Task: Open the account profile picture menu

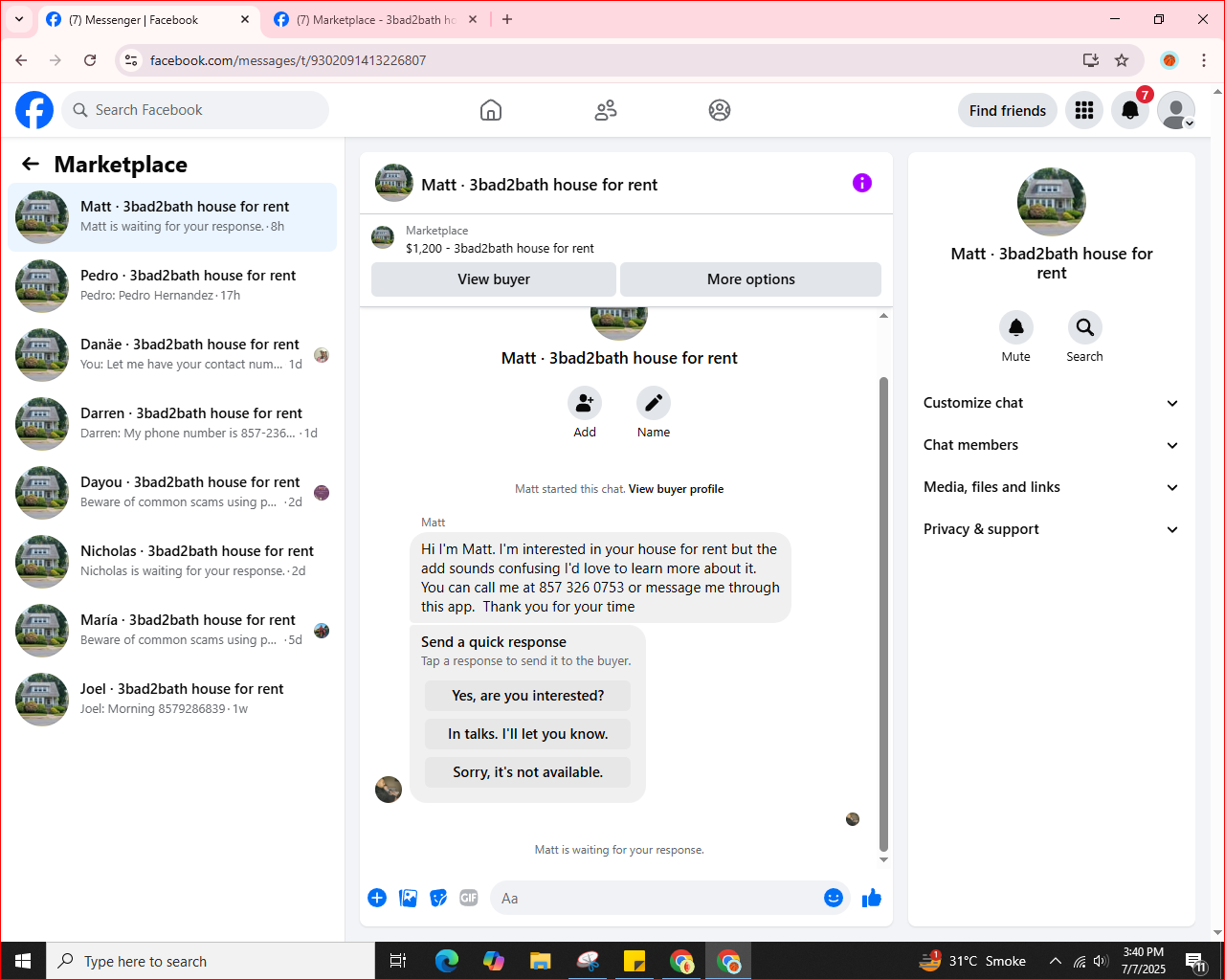Action: pyautogui.click(x=1176, y=110)
